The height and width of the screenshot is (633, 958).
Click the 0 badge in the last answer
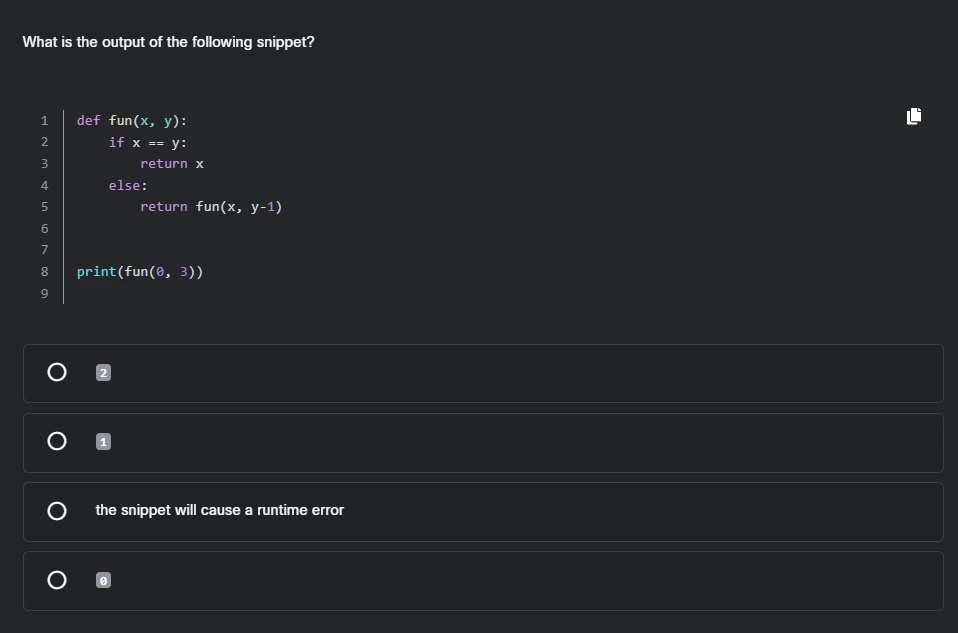point(103,580)
